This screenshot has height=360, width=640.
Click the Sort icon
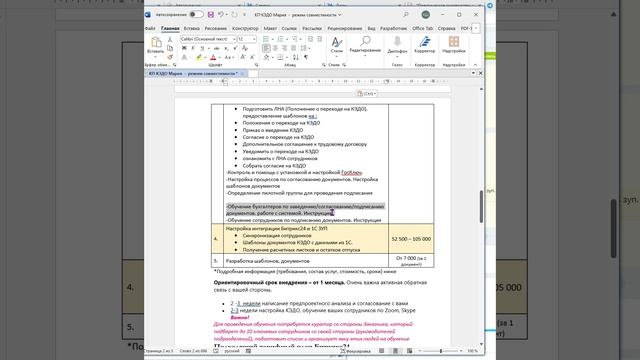(296, 58)
